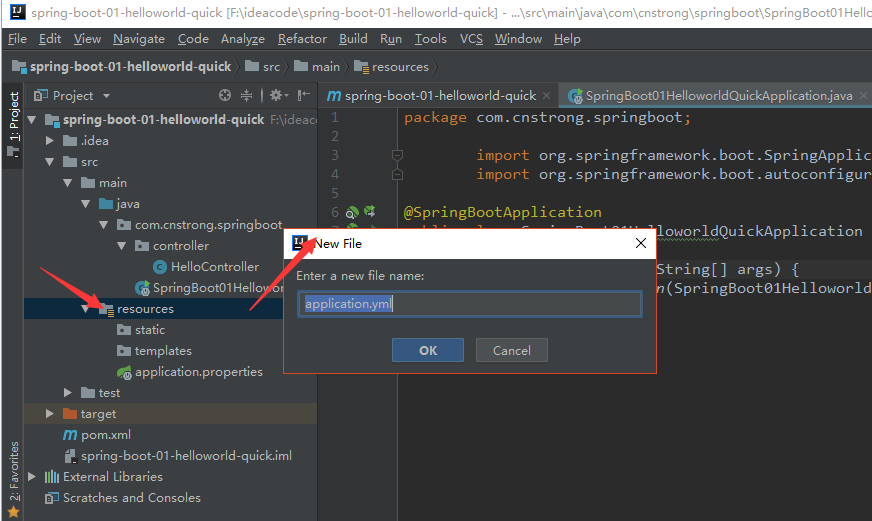Select the HelloController class icon
The height and width of the screenshot is (521, 872).
160,267
